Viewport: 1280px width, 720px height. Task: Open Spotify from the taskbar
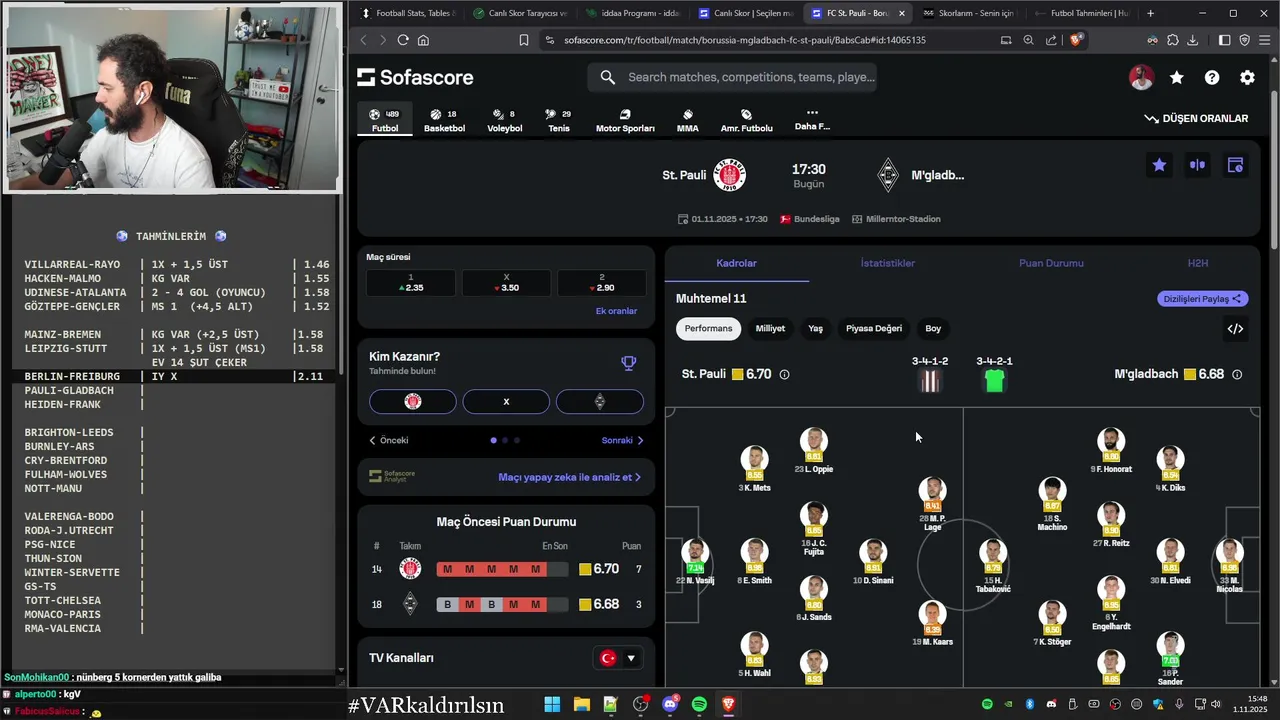pyautogui.click(x=699, y=704)
